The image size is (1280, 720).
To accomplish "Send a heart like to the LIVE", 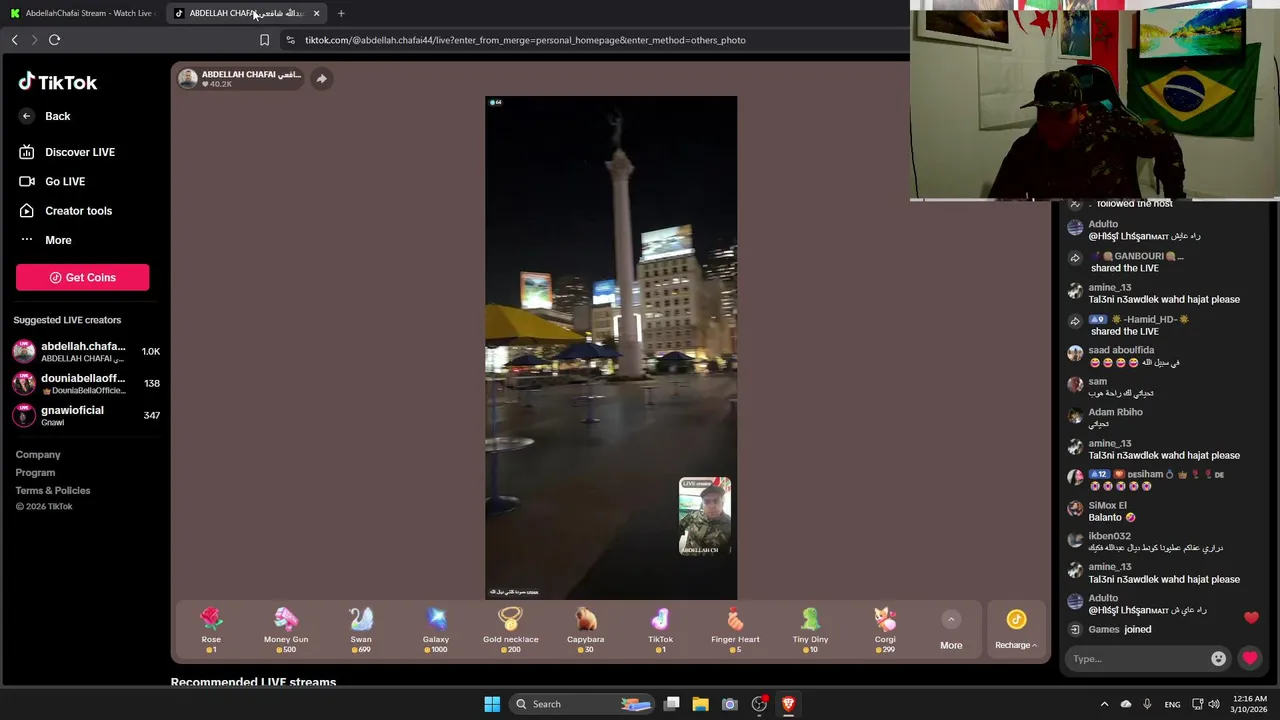I will click(1250, 658).
